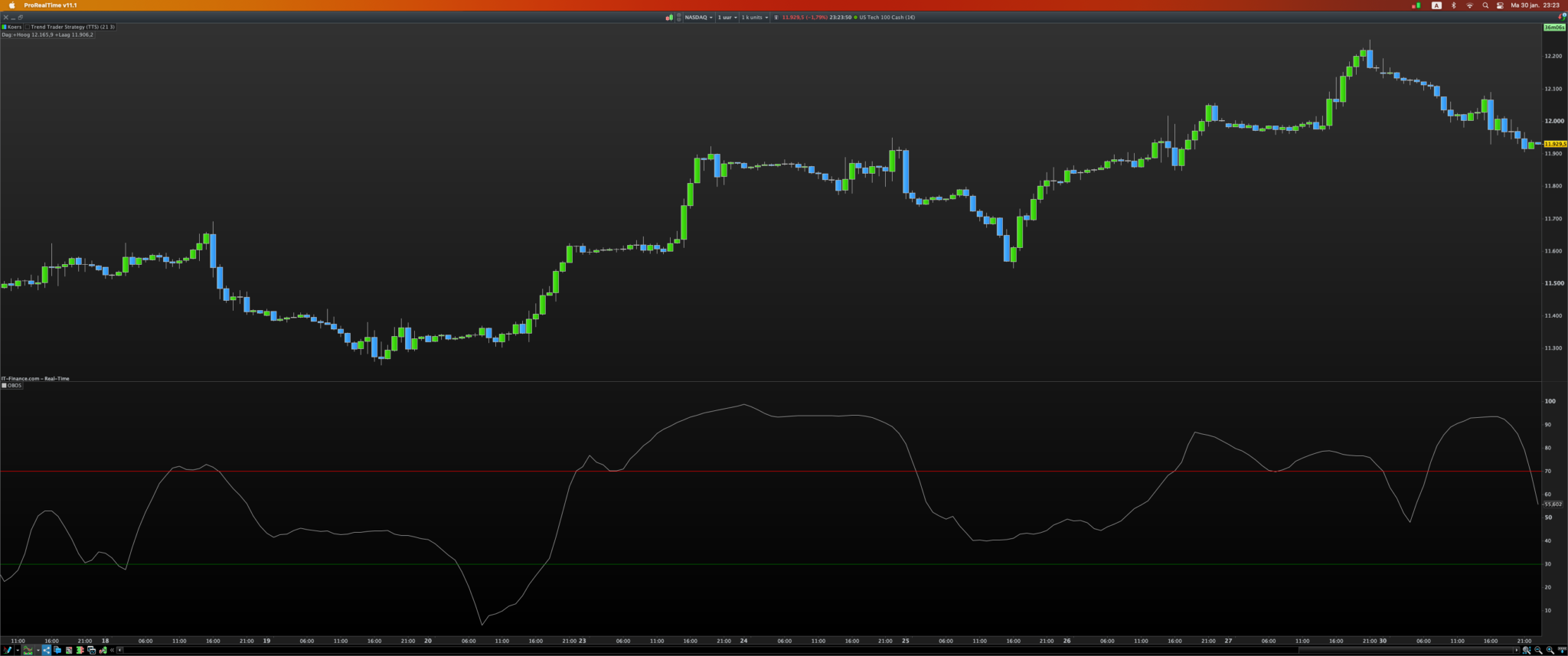Click the rightmost icon in the bottom toolbar
Viewport: 1568px width, 656px height.
tap(1562, 650)
